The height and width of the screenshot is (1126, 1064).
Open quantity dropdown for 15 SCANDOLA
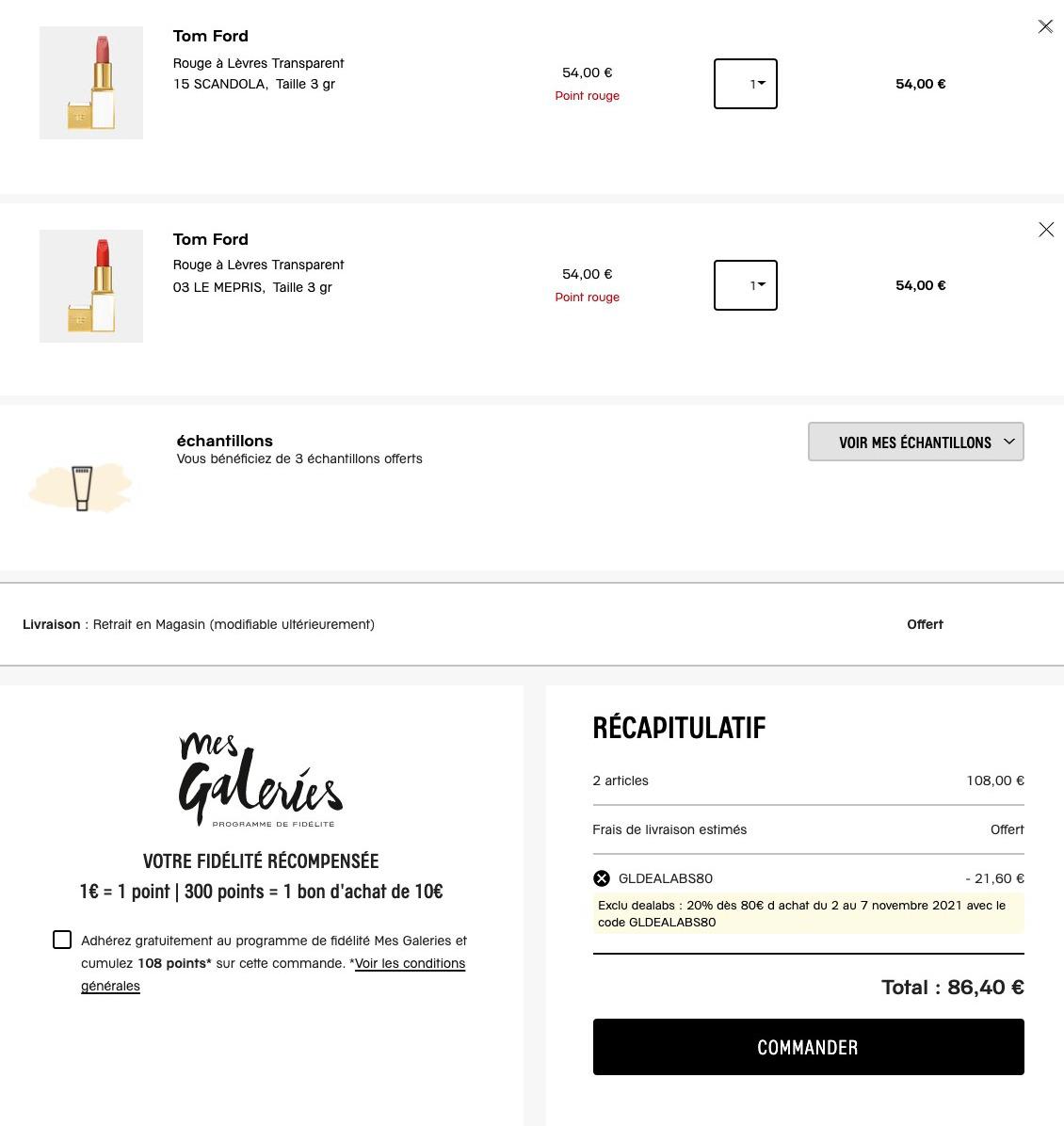pyautogui.click(x=746, y=84)
